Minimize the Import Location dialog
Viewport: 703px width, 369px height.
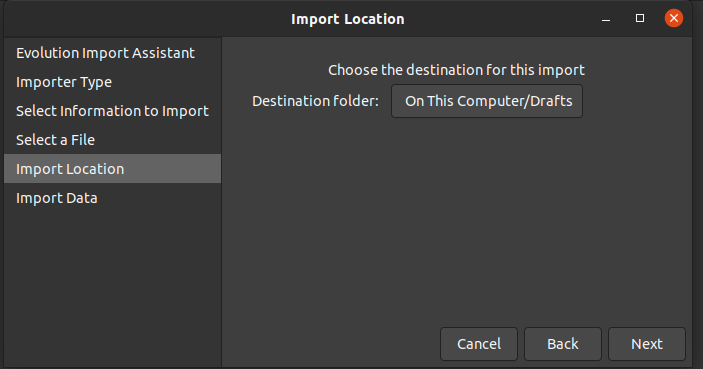pos(606,18)
